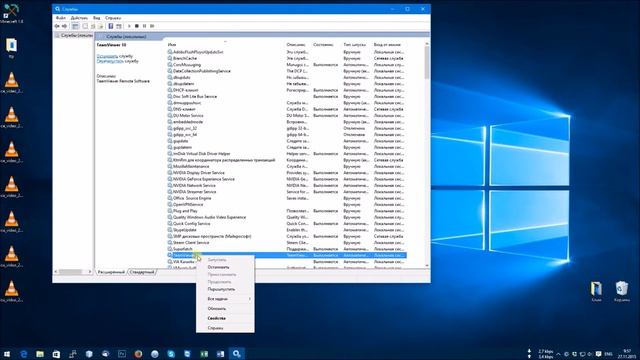Open Skype from the taskbar
This screenshot has width=640, height=360.
point(171,354)
